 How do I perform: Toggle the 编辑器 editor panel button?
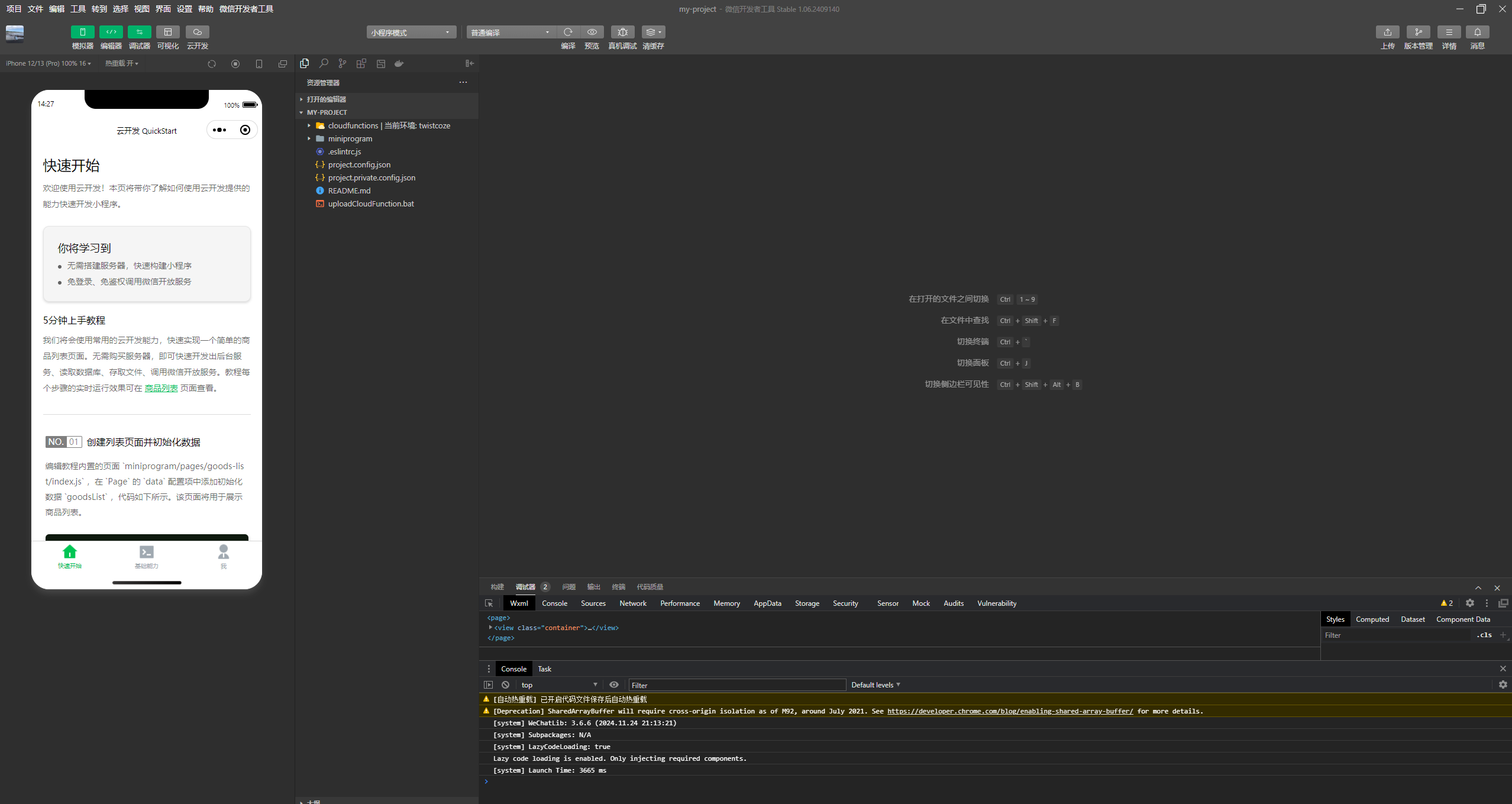pos(111,32)
